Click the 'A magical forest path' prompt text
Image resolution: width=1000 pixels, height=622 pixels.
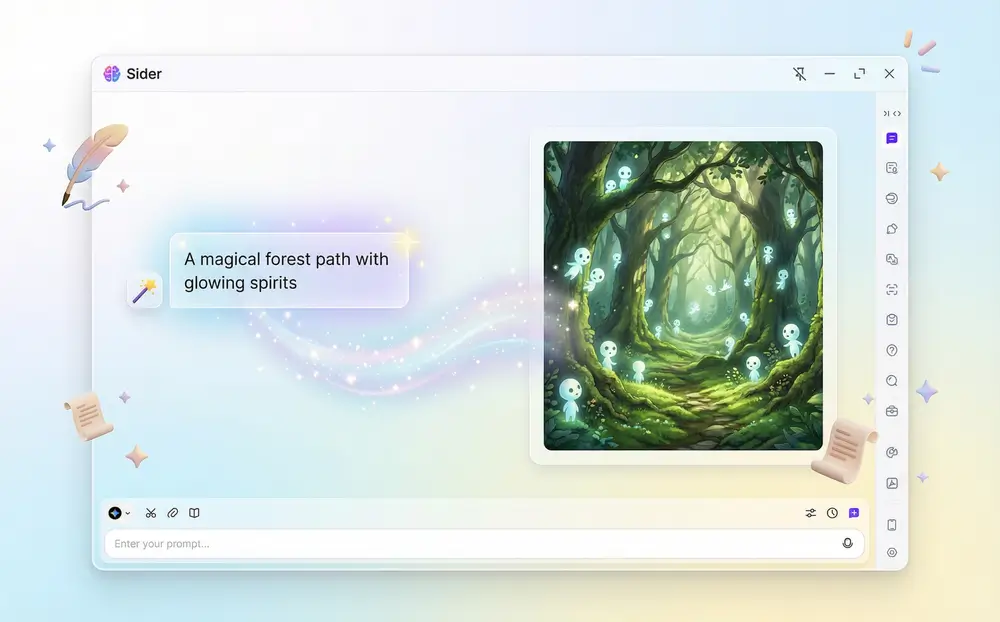[x=286, y=270]
